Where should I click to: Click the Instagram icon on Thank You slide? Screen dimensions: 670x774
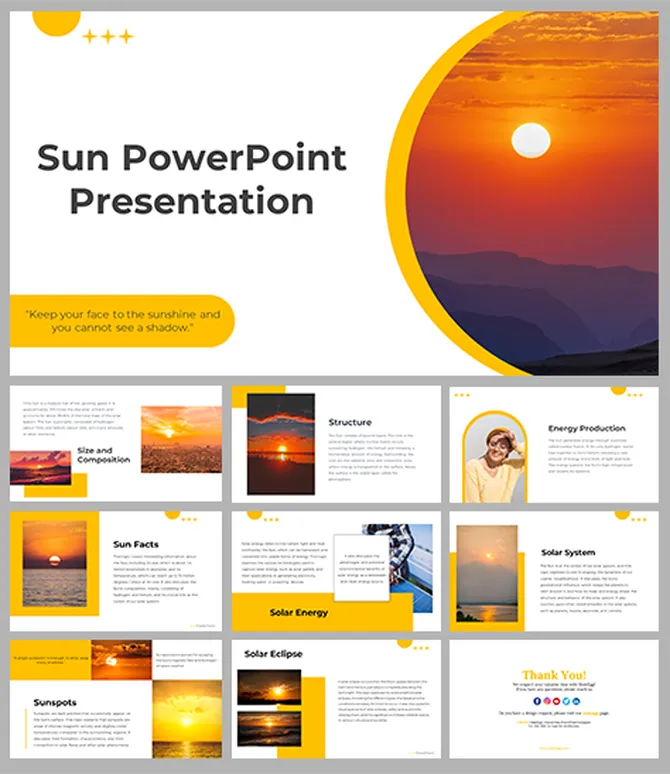[x=547, y=701]
